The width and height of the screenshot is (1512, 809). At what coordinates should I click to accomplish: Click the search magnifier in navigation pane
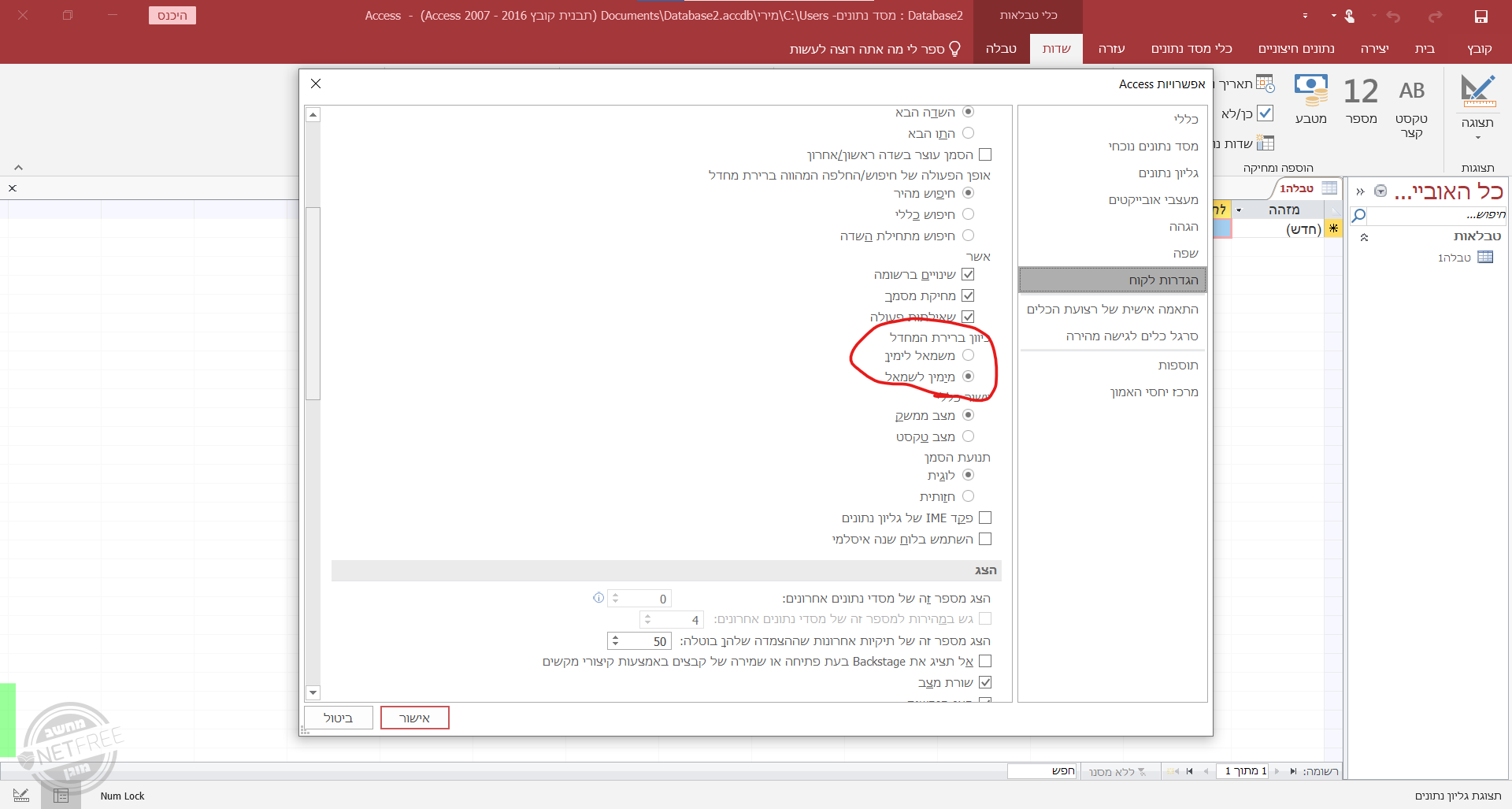click(1358, 215)
